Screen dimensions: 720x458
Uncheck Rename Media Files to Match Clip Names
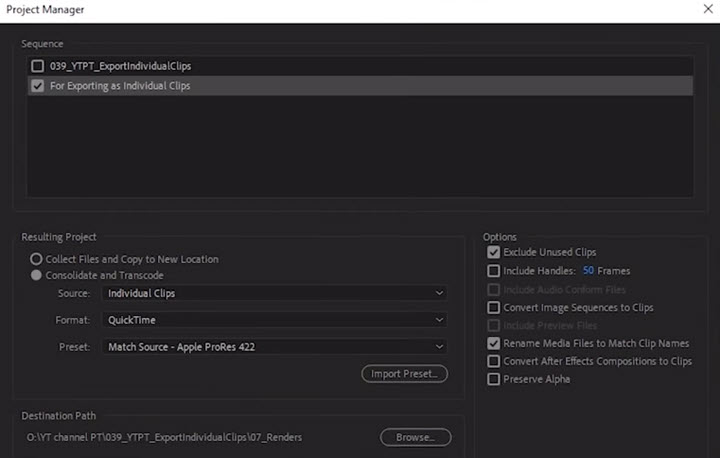493,343
